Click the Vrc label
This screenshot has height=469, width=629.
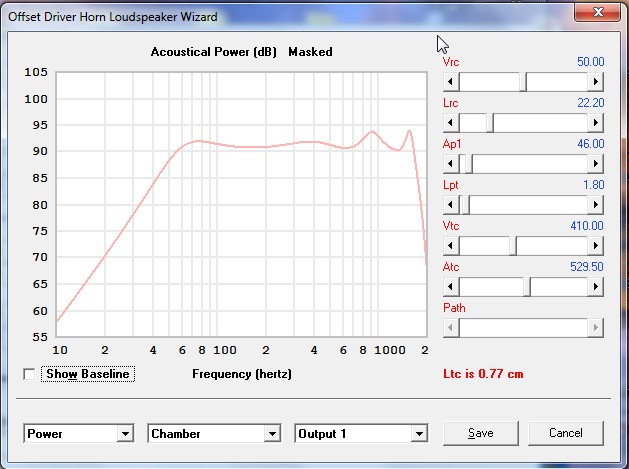(451, 62)
